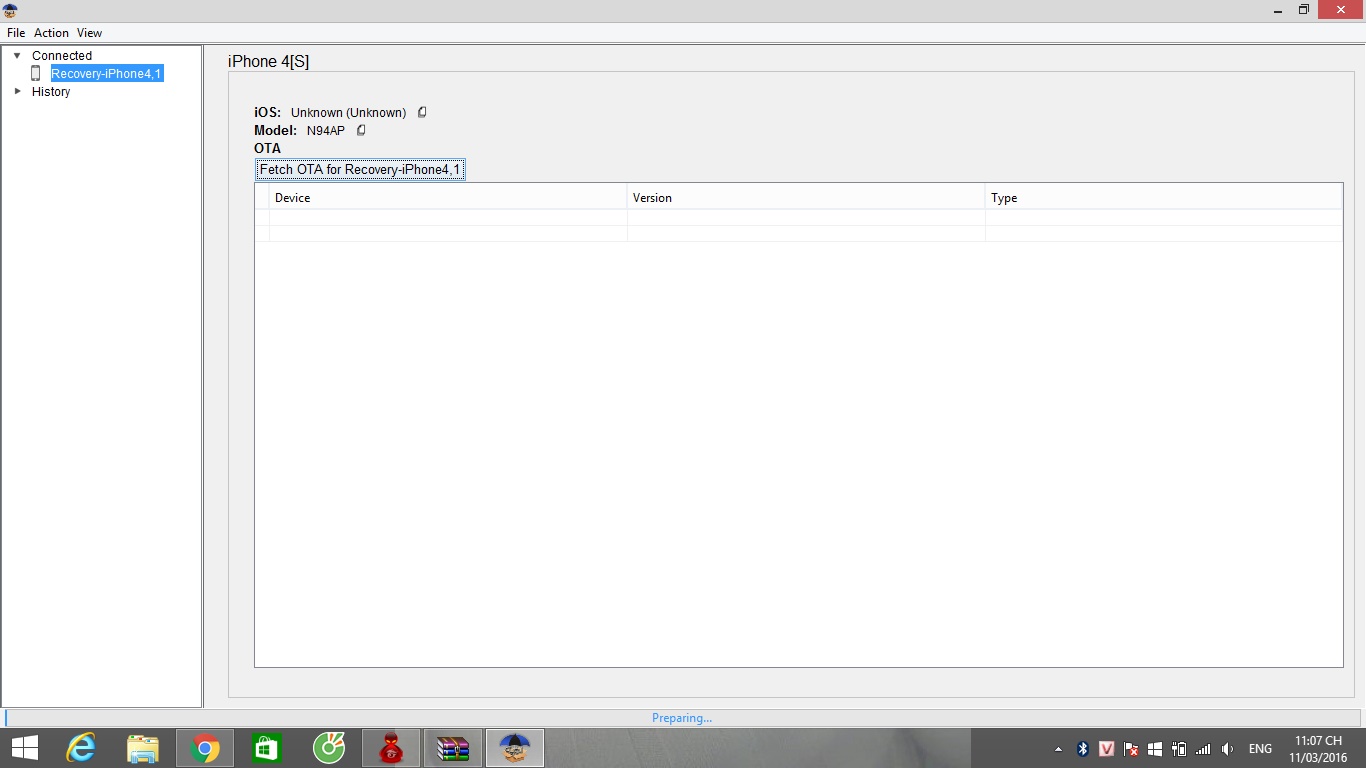Open the File menu
The image size is (1366, 768).
[x=16, y=33]
